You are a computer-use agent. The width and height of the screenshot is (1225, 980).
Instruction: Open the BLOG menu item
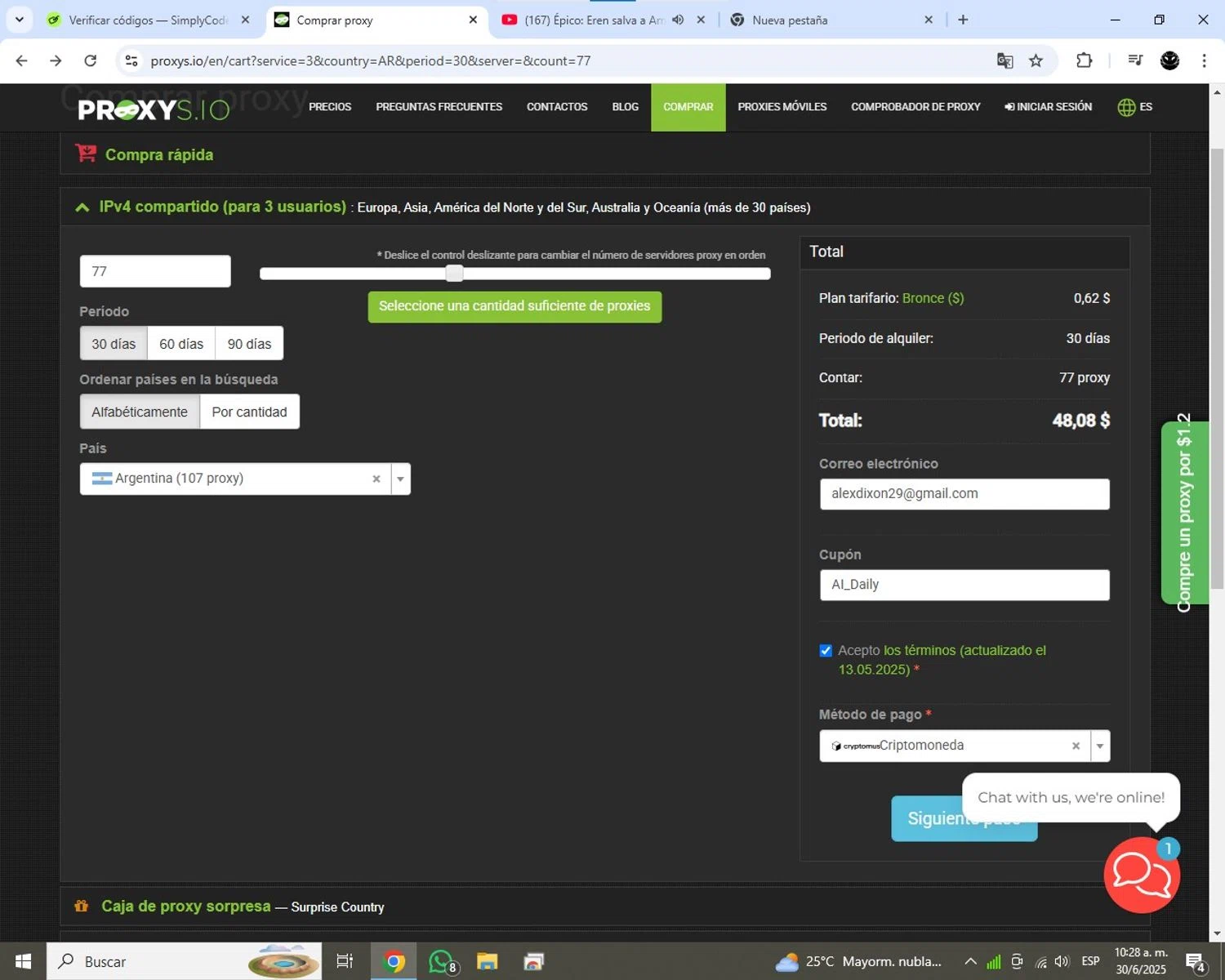pyautogui.click(x=626, y=107)
